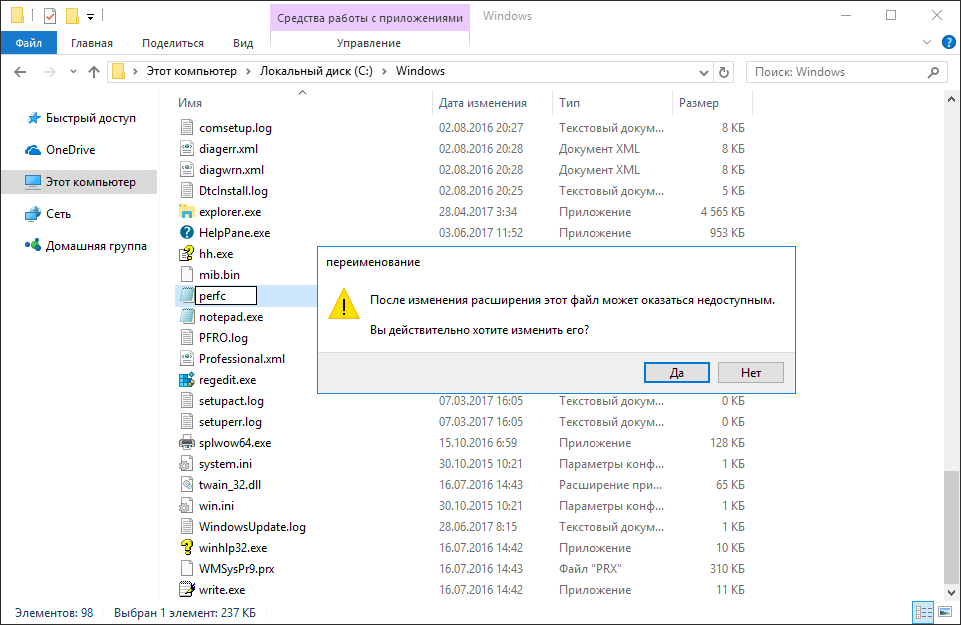Viewport: 961px width, 625px height.
Task: Select the DtcInstall.log file name
Action: coord(233,191)
